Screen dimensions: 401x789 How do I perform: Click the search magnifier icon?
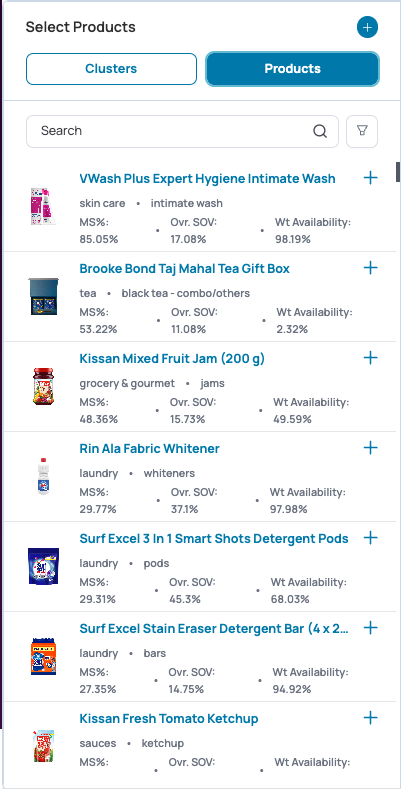320,131
